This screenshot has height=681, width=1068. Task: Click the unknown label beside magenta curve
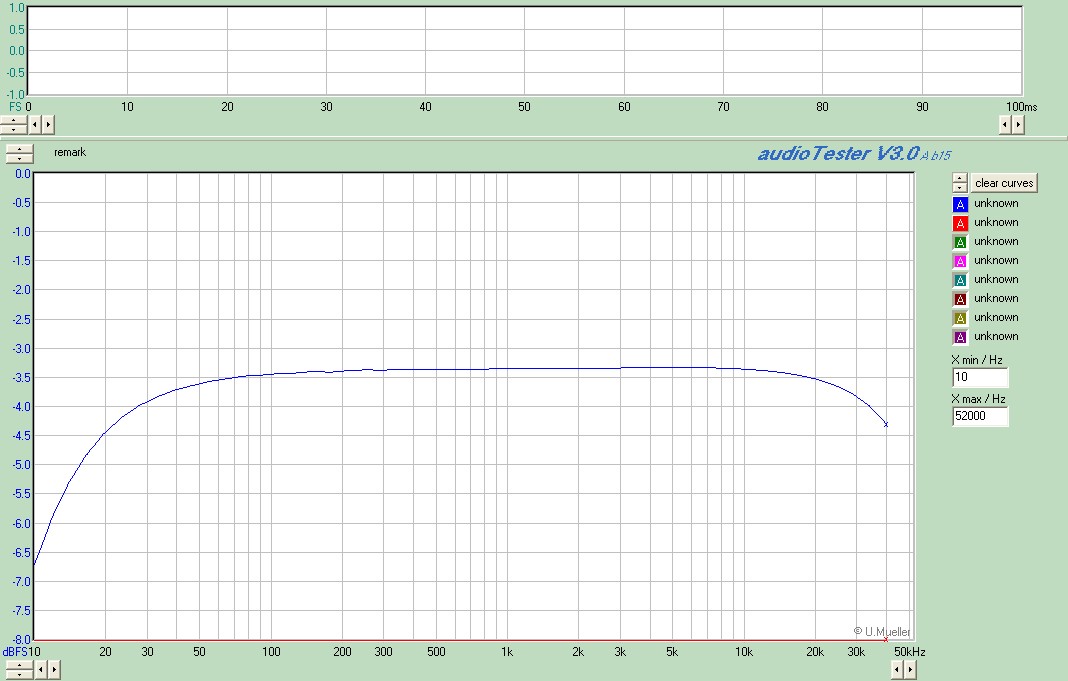996,260
